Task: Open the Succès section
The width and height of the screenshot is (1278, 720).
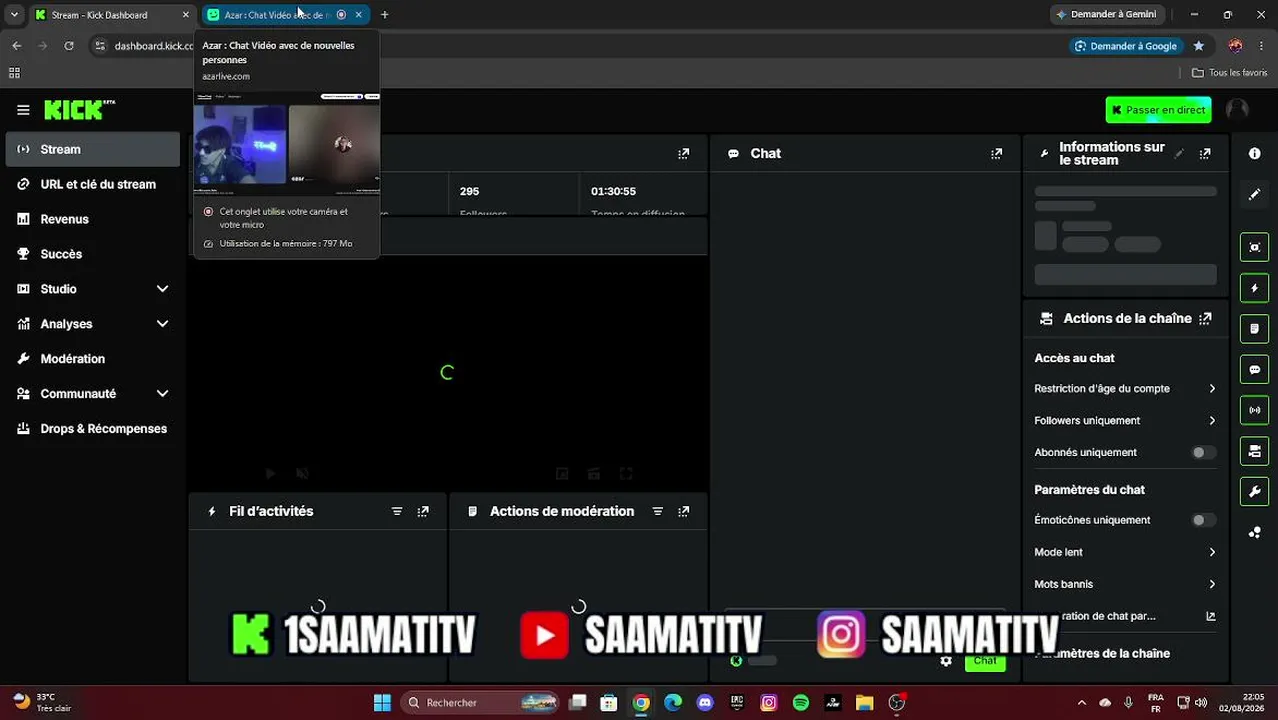Action: click(x=93, y=254)
